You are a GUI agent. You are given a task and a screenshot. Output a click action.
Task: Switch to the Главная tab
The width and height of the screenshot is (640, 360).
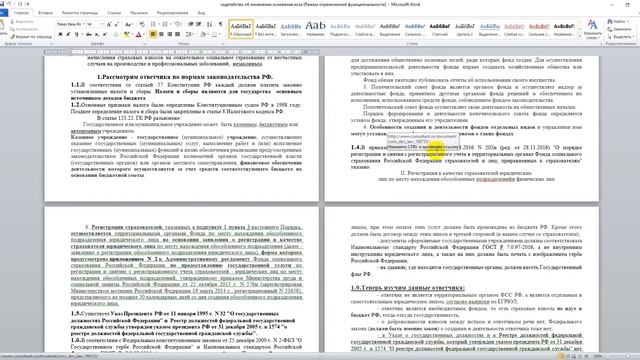(x=21, y=13)
